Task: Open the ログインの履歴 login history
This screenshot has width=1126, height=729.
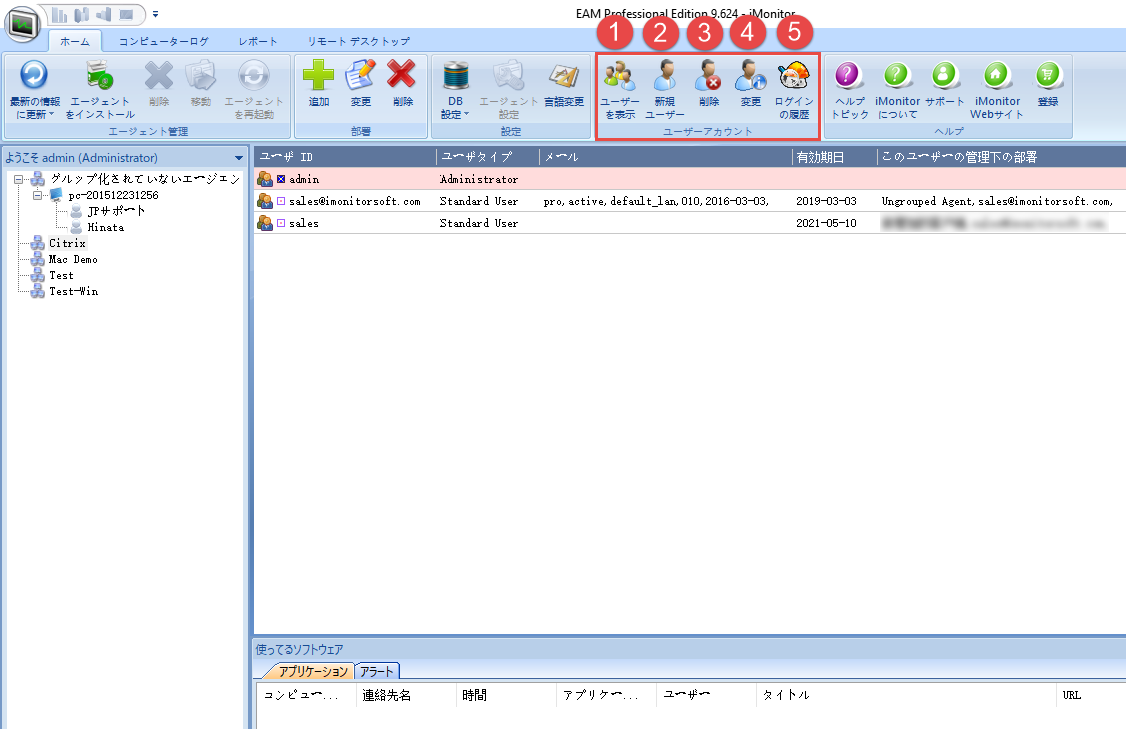Action: pyautogui.click(x=794, y=75)
